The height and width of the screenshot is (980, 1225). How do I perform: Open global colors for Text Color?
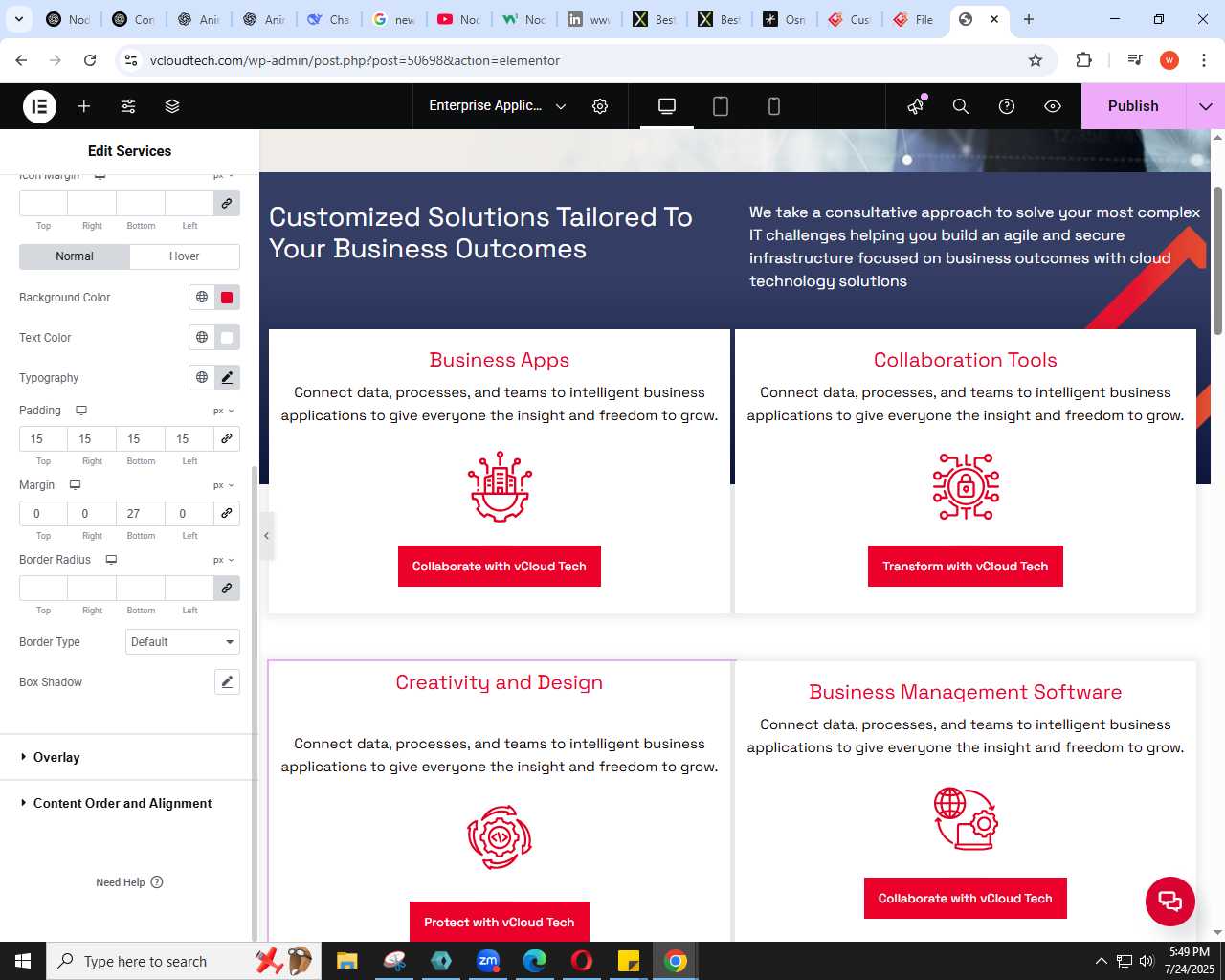(202, 338)
